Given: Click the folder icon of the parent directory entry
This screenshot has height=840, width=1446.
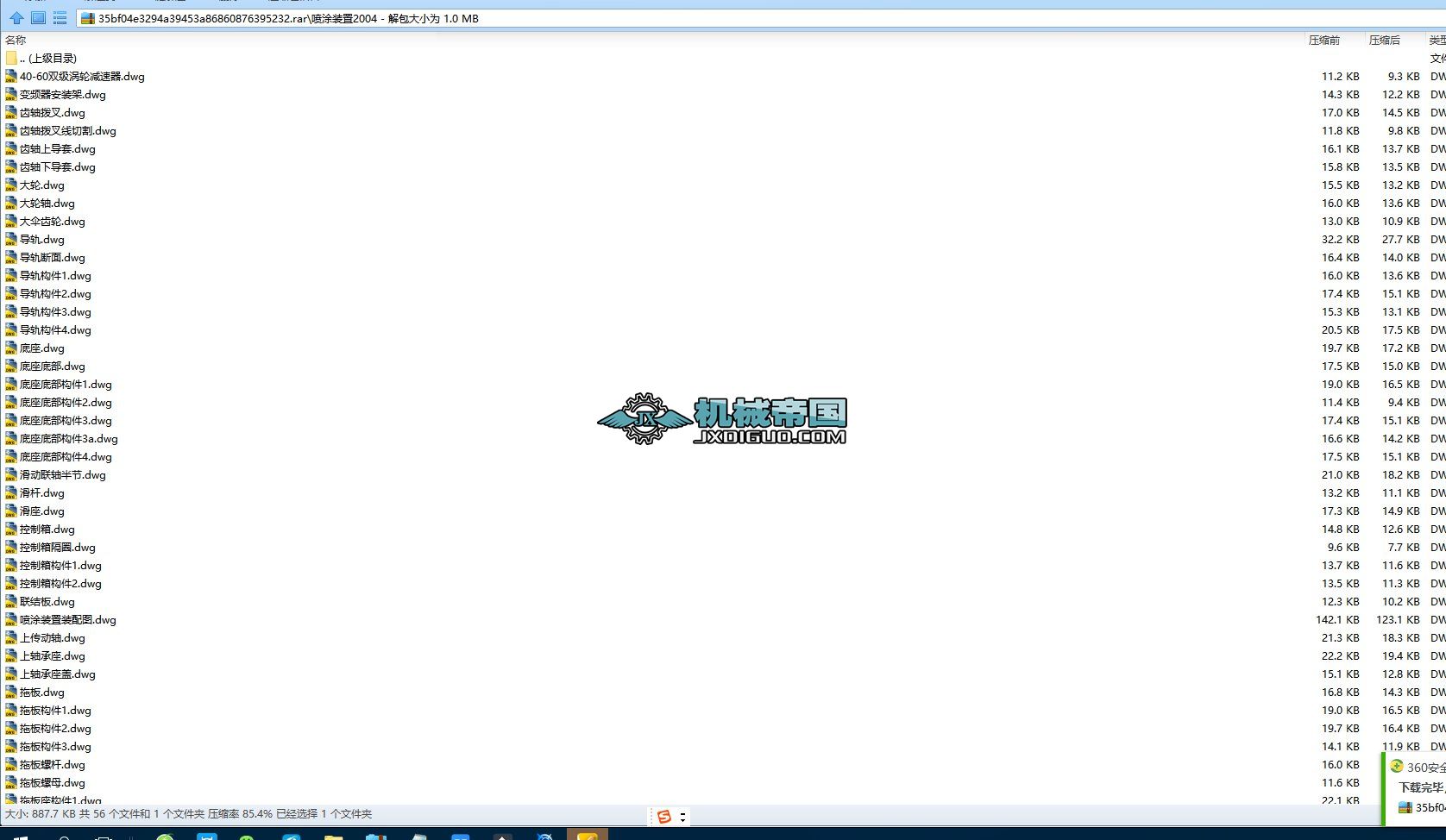Looking at the screenshot, I should point(10,58).
